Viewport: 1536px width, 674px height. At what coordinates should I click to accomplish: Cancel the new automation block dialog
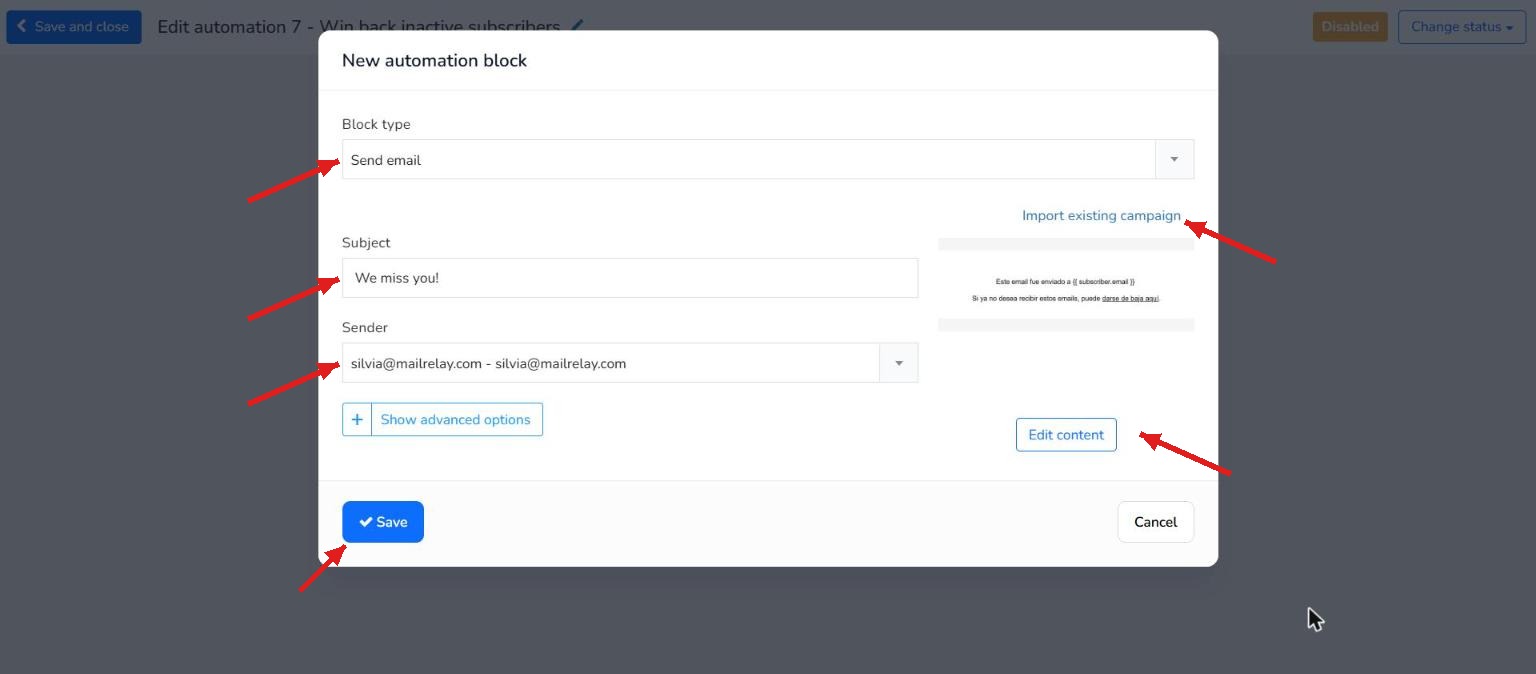(1155, 522)
